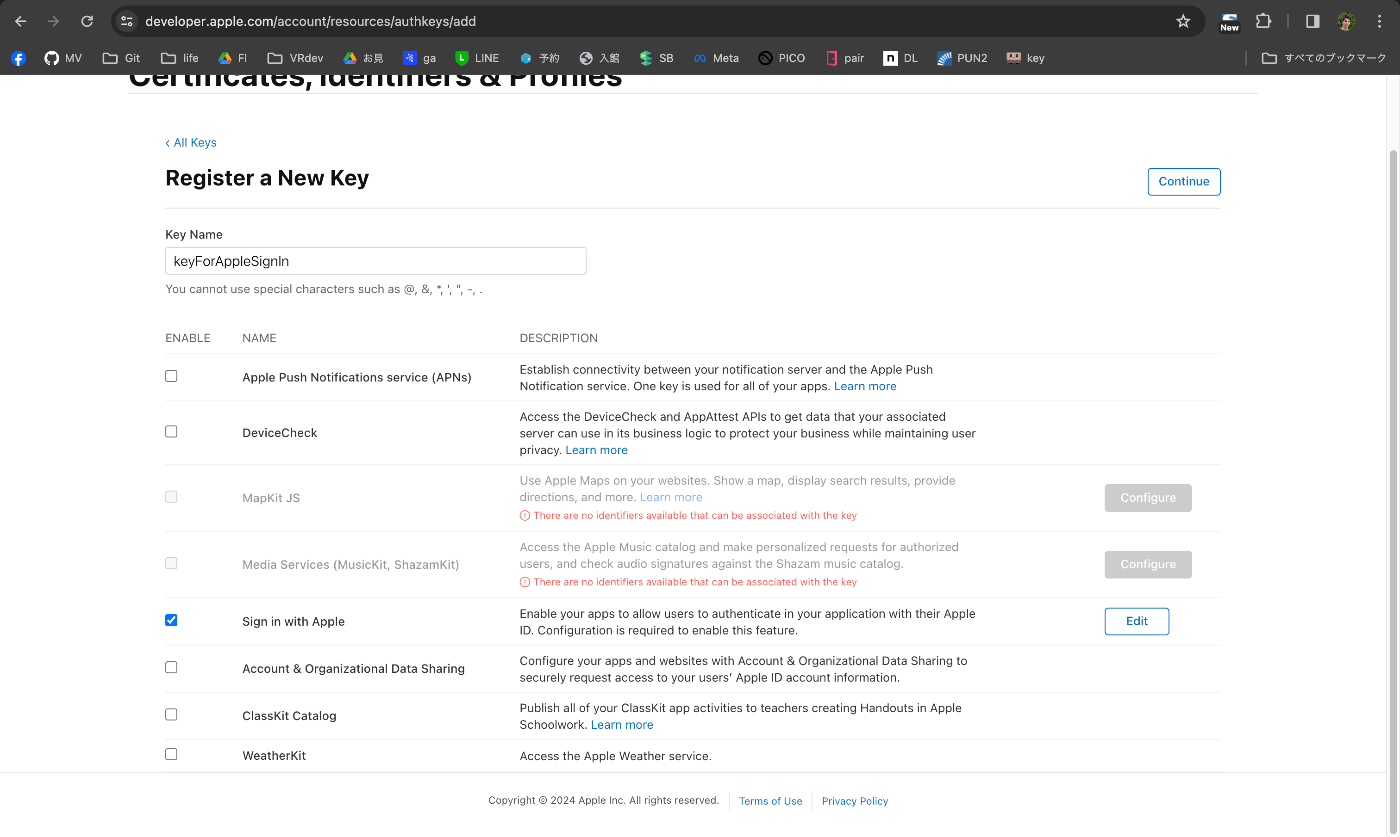The width and height of the screenshot is (1400, 837).
Task: Open Learn more link for DeviceCheck
Action: click(x=597, y=450)
